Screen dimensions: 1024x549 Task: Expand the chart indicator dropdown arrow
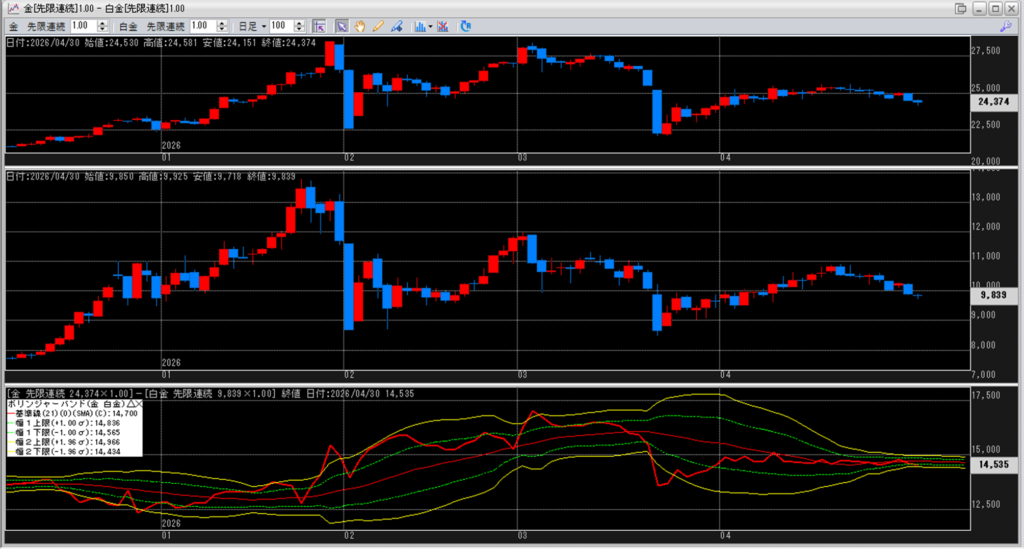(430, 27)
